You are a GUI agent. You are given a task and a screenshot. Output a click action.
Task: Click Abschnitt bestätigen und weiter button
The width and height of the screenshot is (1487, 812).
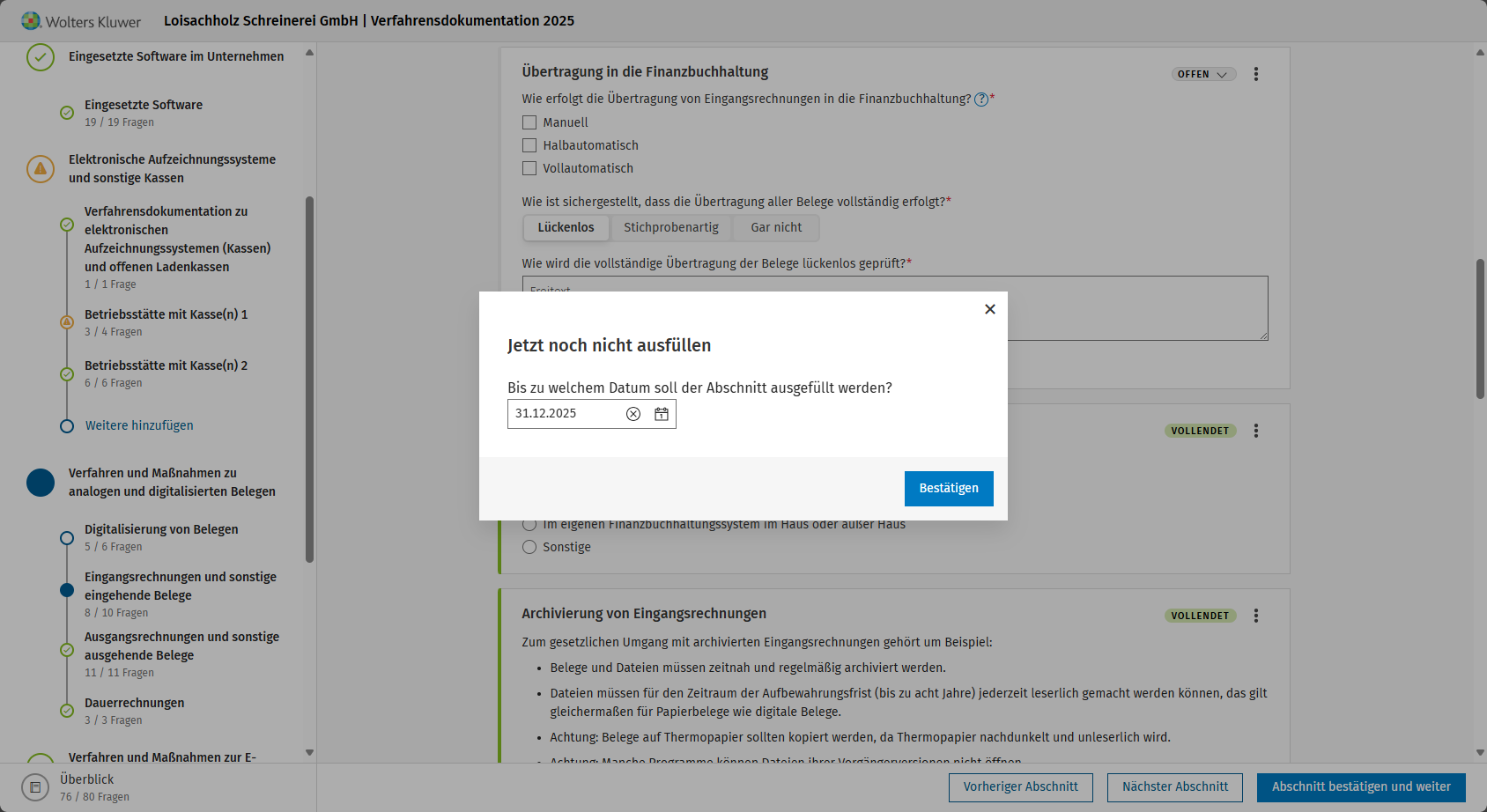click(1361, 787)
